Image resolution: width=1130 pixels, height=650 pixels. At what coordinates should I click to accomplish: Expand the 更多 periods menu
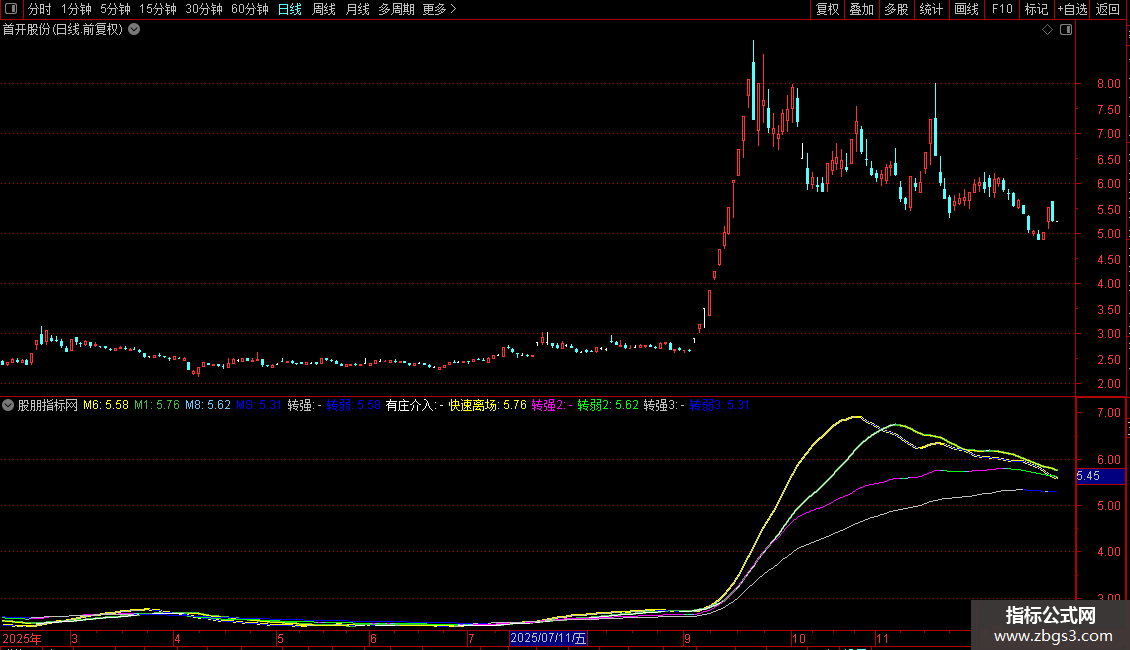tap(439, 9)
